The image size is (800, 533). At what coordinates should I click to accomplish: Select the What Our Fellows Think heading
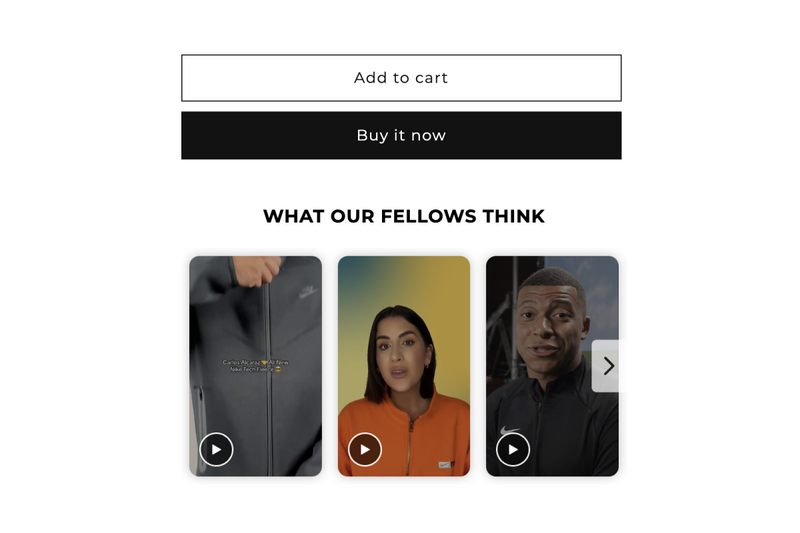click(x=404, y=216)
